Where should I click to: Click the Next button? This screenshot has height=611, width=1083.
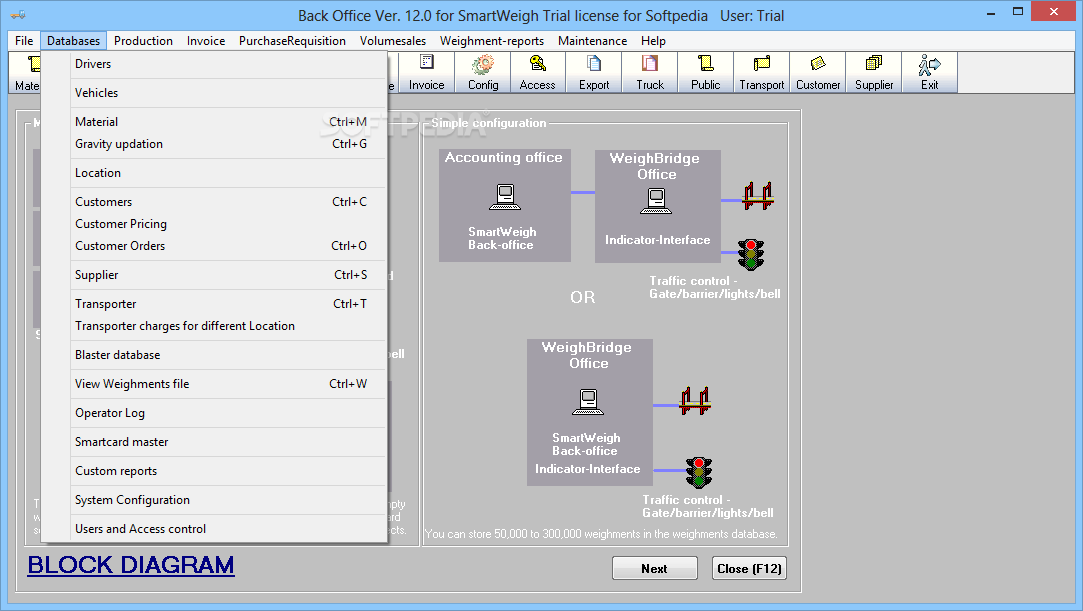[654, 568]
